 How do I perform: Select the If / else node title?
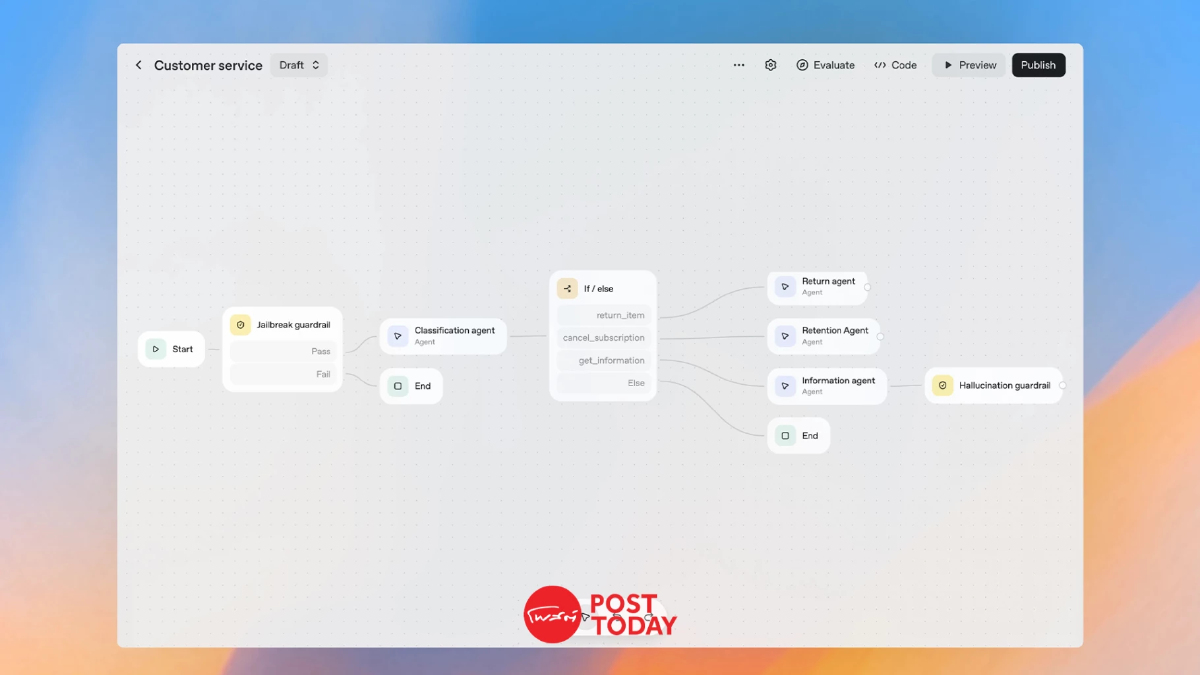(x=599, y=289)
